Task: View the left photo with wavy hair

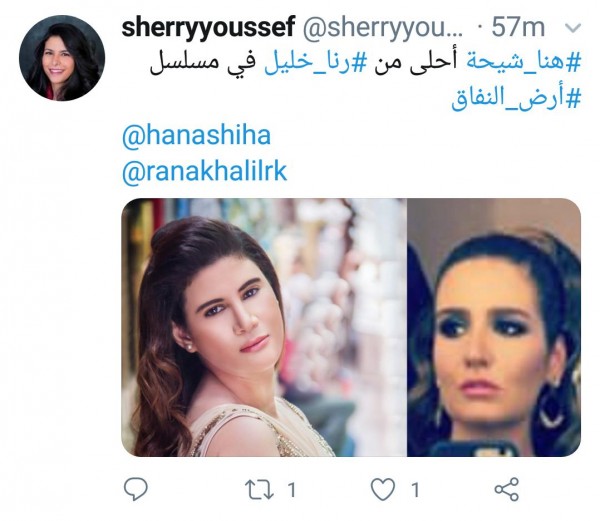Action: 264,327
